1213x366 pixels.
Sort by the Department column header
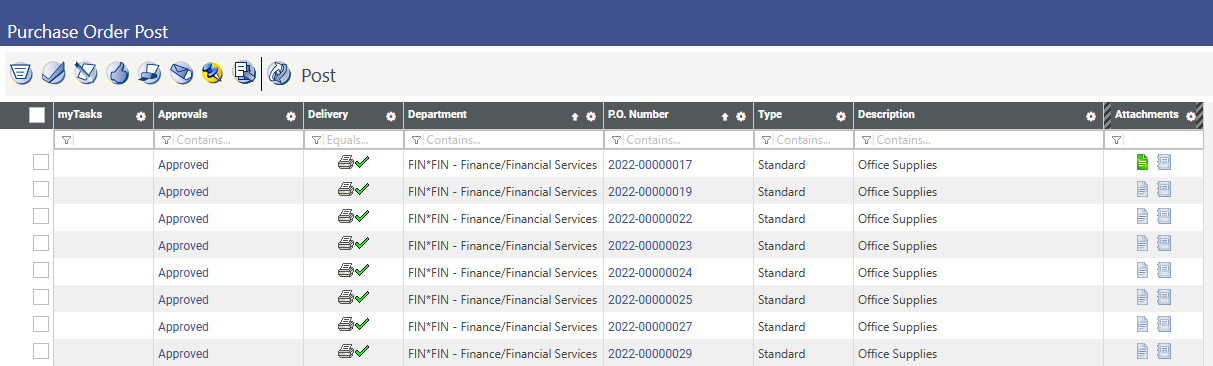click(437, 115)
